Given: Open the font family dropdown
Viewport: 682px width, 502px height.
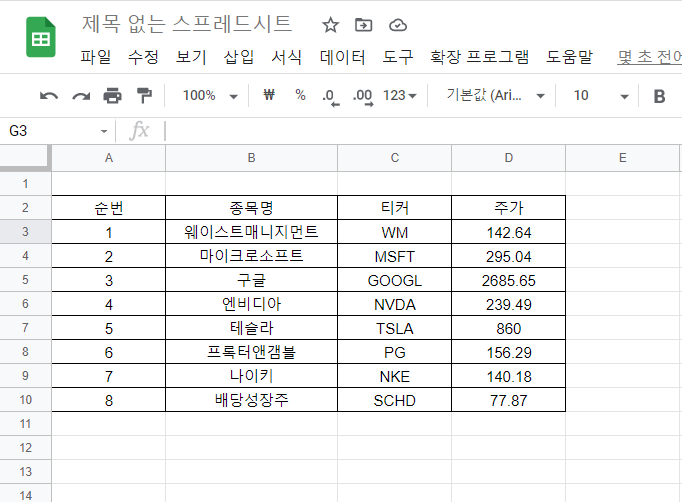Looking at the screenshot, I should [495, 95].
